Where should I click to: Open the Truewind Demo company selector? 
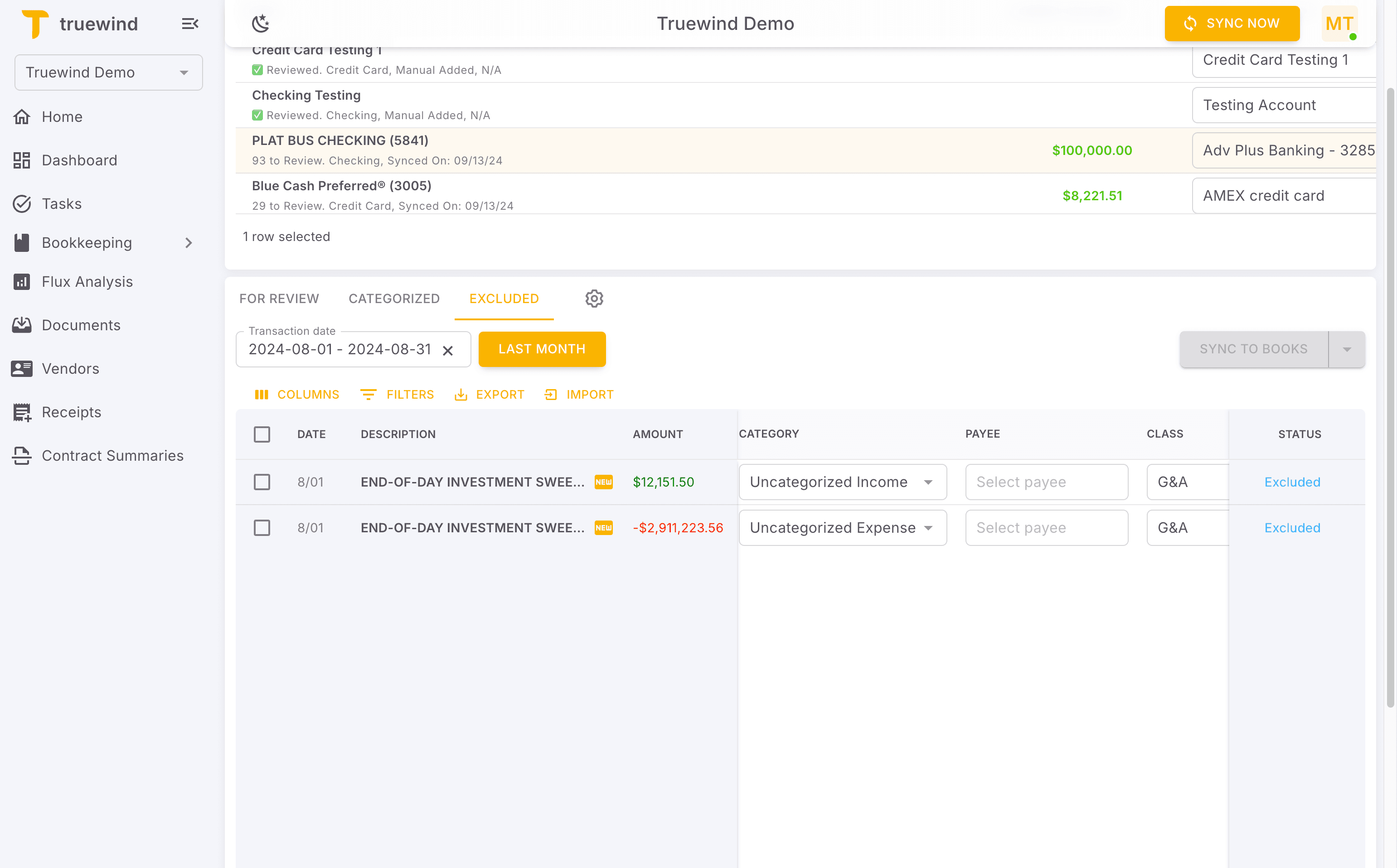pos(109,72)
